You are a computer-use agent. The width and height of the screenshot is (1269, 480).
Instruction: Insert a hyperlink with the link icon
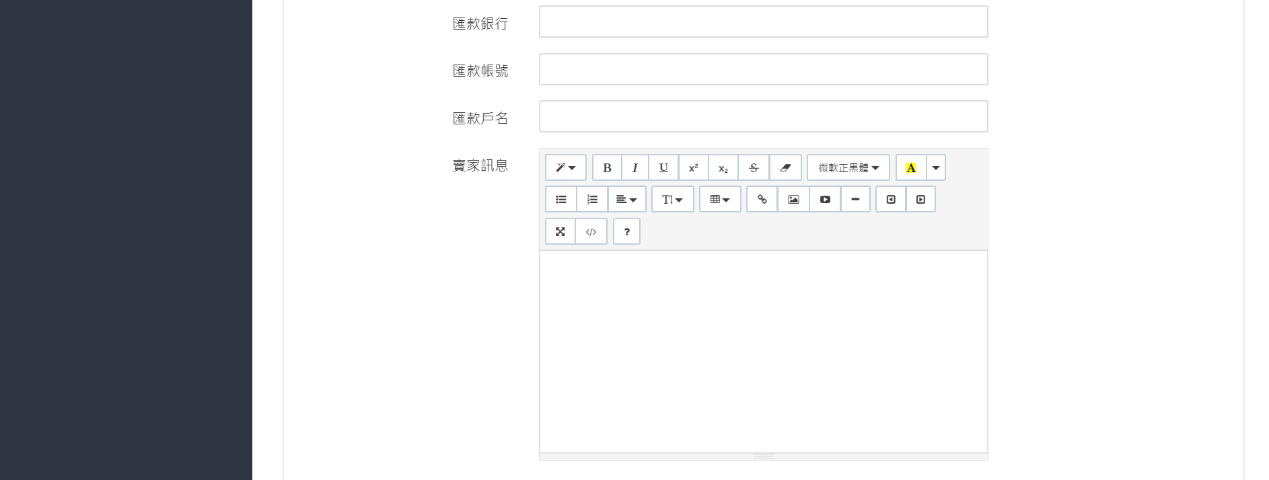[762, 200]
